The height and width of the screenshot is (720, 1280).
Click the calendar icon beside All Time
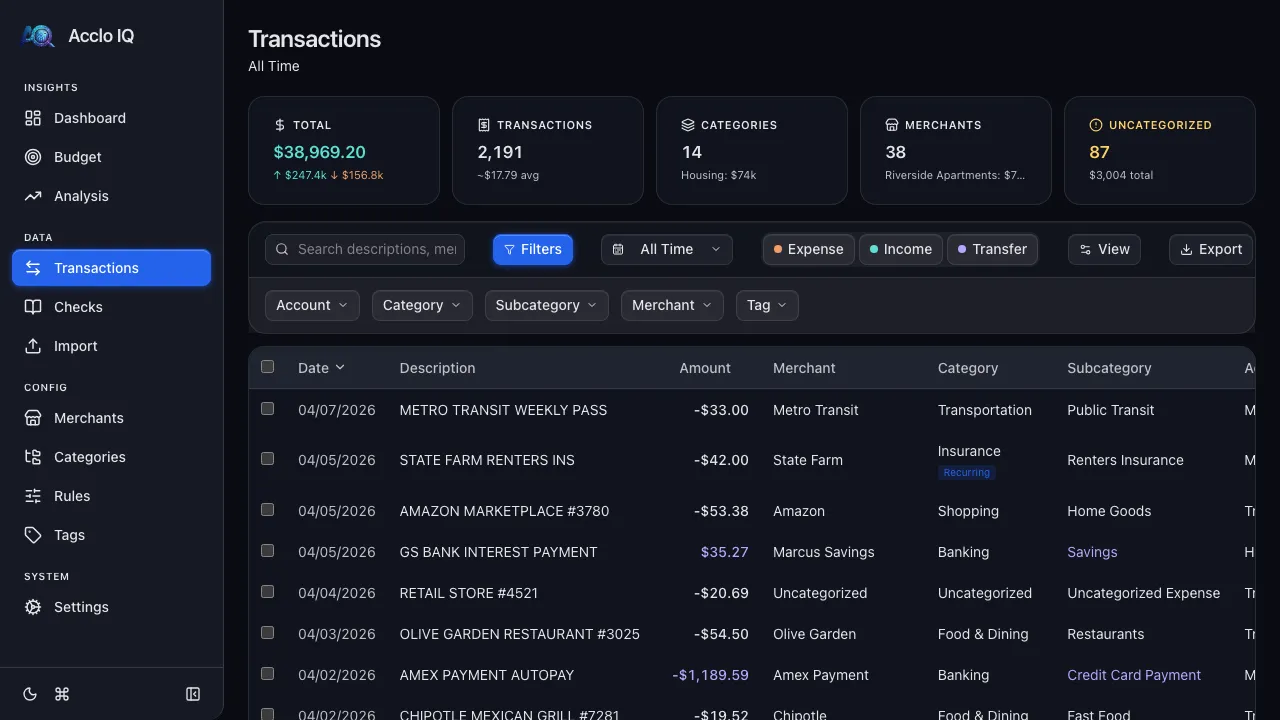618,249
